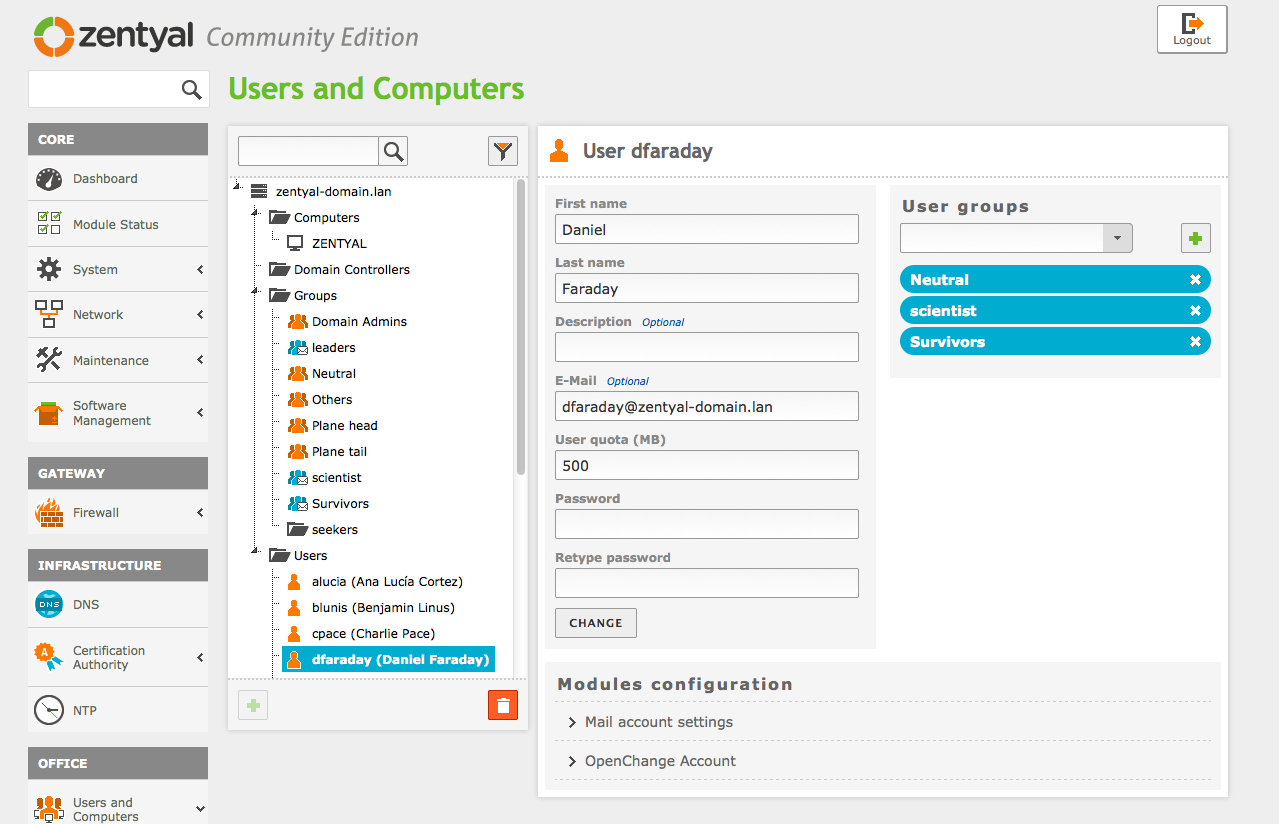Click the Password field
Viewport: 1279px width, 824px height.
[x=707, y=524]
